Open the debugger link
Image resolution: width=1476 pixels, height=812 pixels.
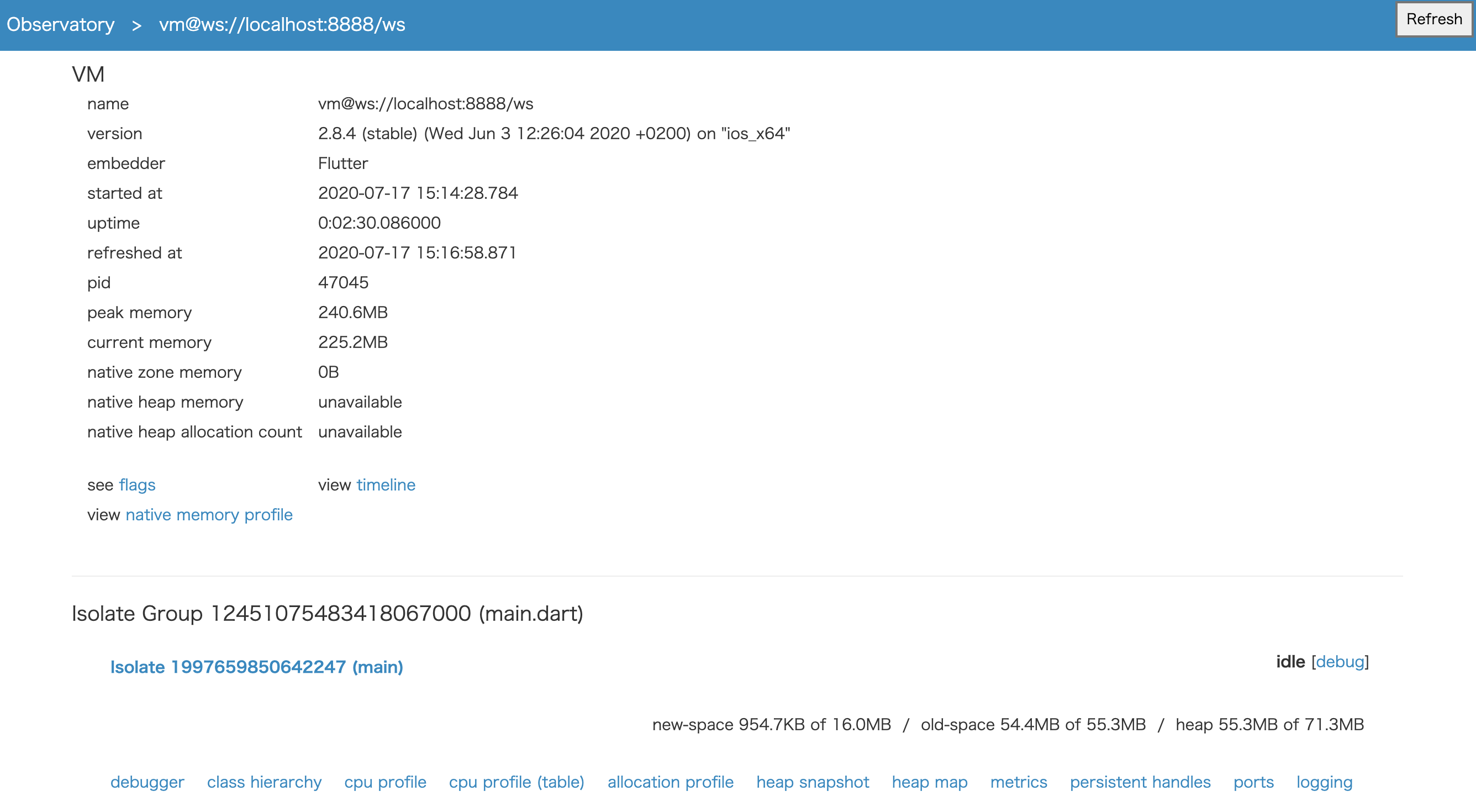(x=147, y=782)
